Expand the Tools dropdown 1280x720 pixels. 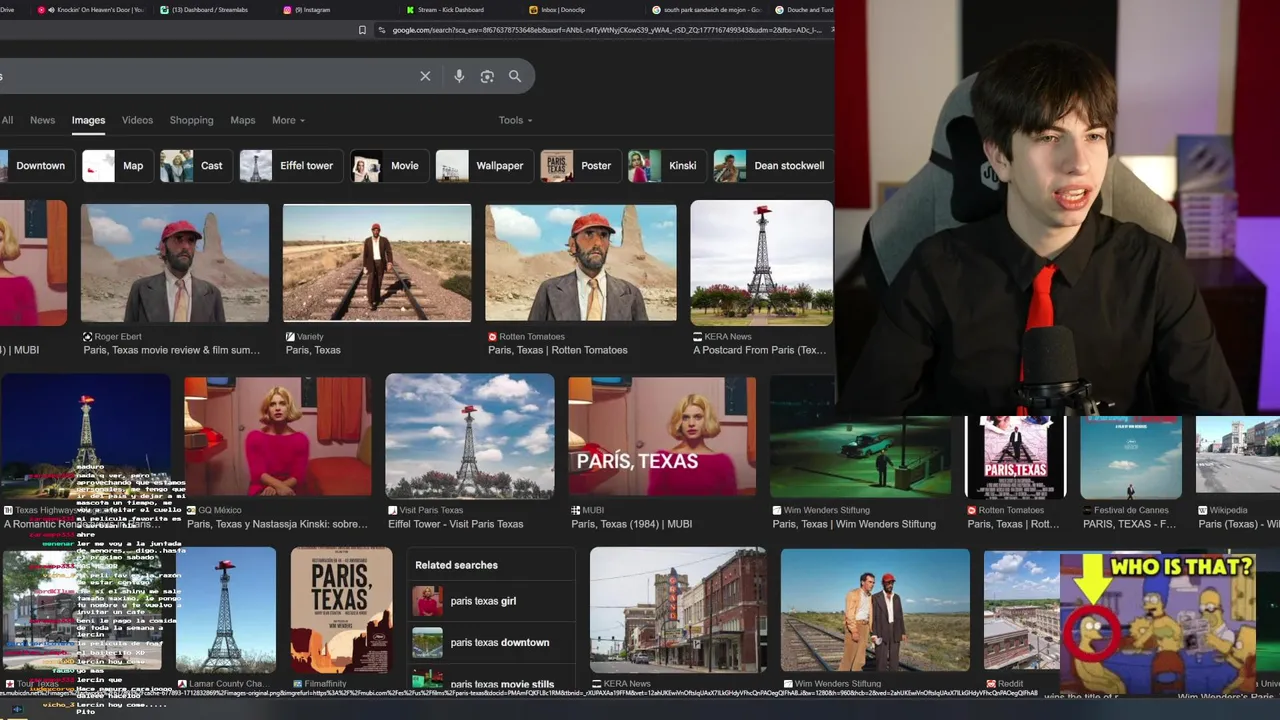[x=515, y=120]
